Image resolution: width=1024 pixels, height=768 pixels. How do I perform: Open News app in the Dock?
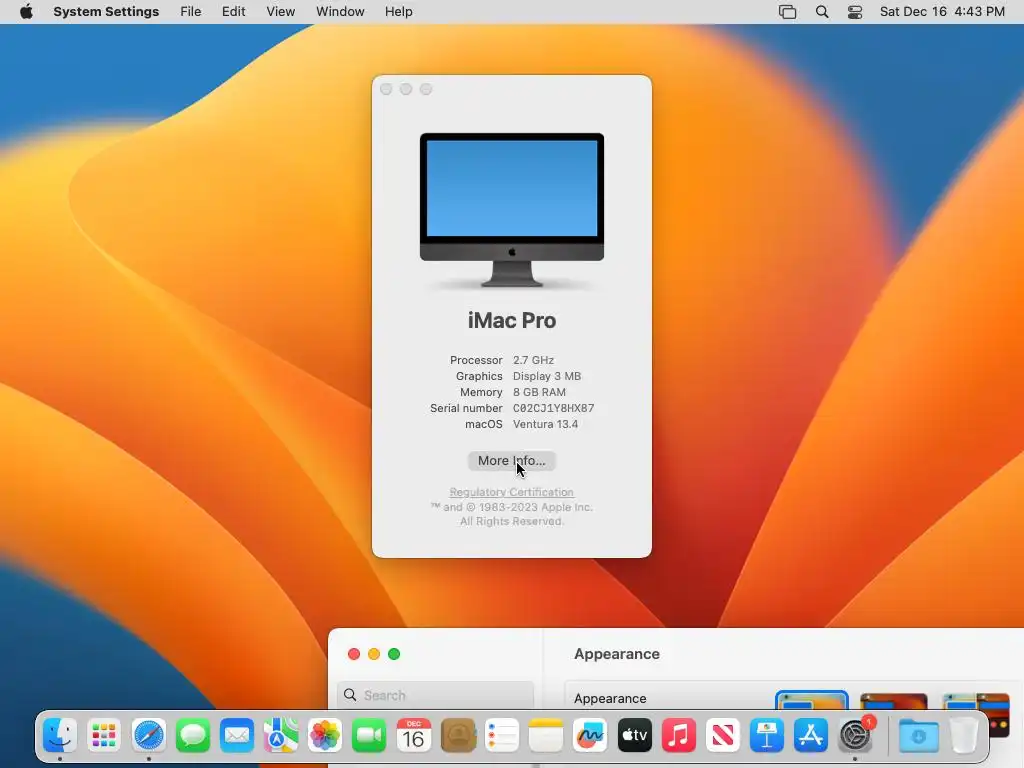(x=722, y=735)
